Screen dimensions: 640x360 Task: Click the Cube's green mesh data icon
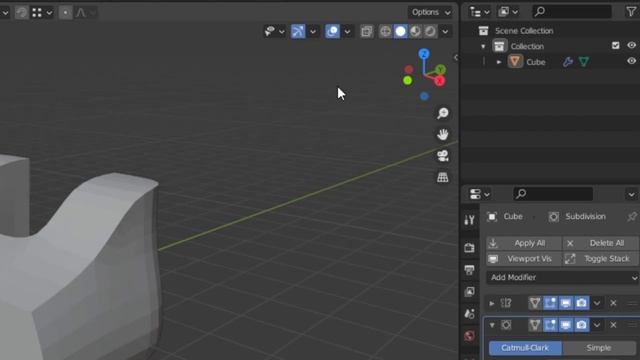pyautogui.click(x=584, y=62)
